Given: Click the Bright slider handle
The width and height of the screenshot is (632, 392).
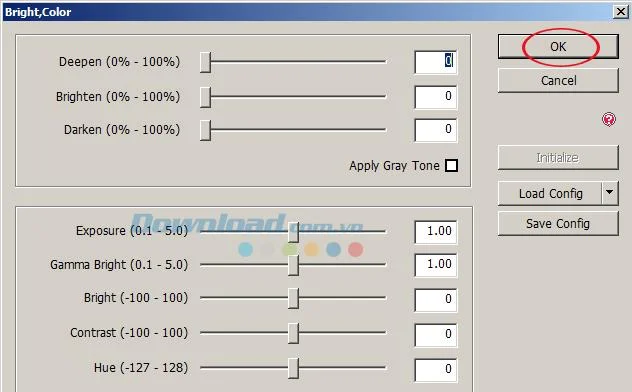Looking at the screenshot, I should (x=293, y=299).
